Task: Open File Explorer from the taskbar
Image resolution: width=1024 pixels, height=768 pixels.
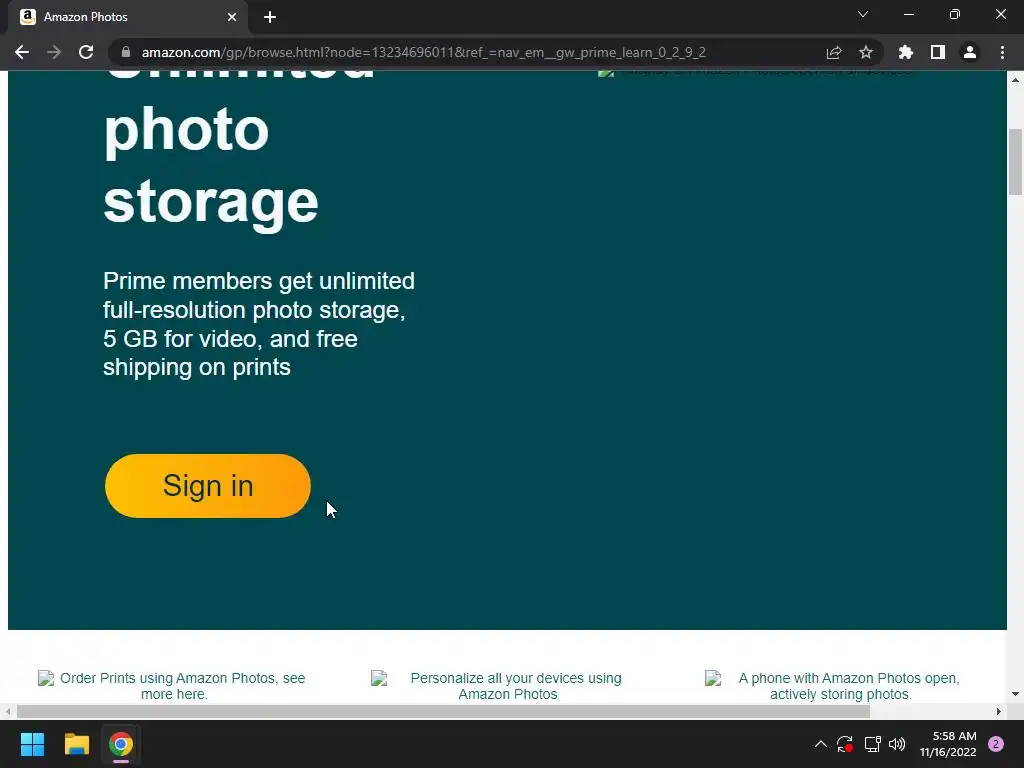Action: tap(76, 744)
